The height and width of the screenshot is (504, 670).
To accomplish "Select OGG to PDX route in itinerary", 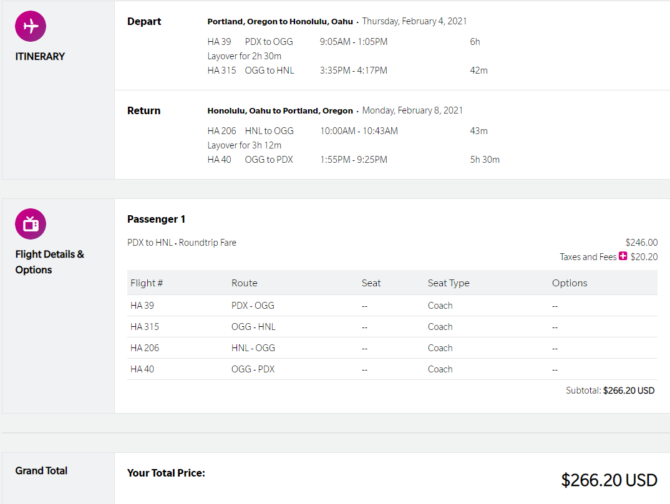I will click(x=269, y=160).
